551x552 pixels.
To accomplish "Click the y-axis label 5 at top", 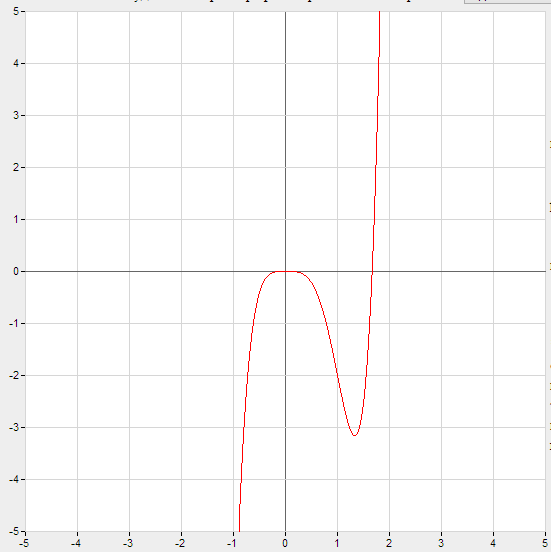I will (x=16, y=12).
